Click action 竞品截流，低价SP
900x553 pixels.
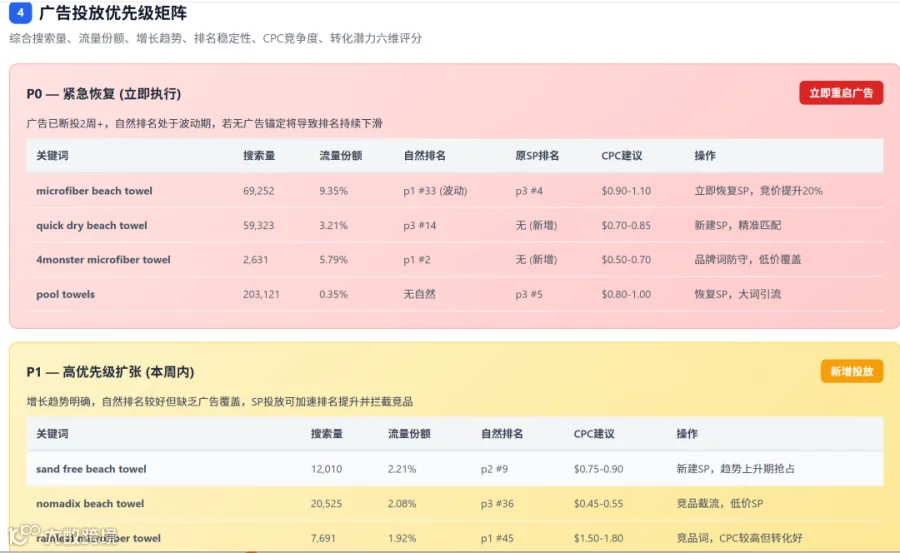[x=719, y=504]
